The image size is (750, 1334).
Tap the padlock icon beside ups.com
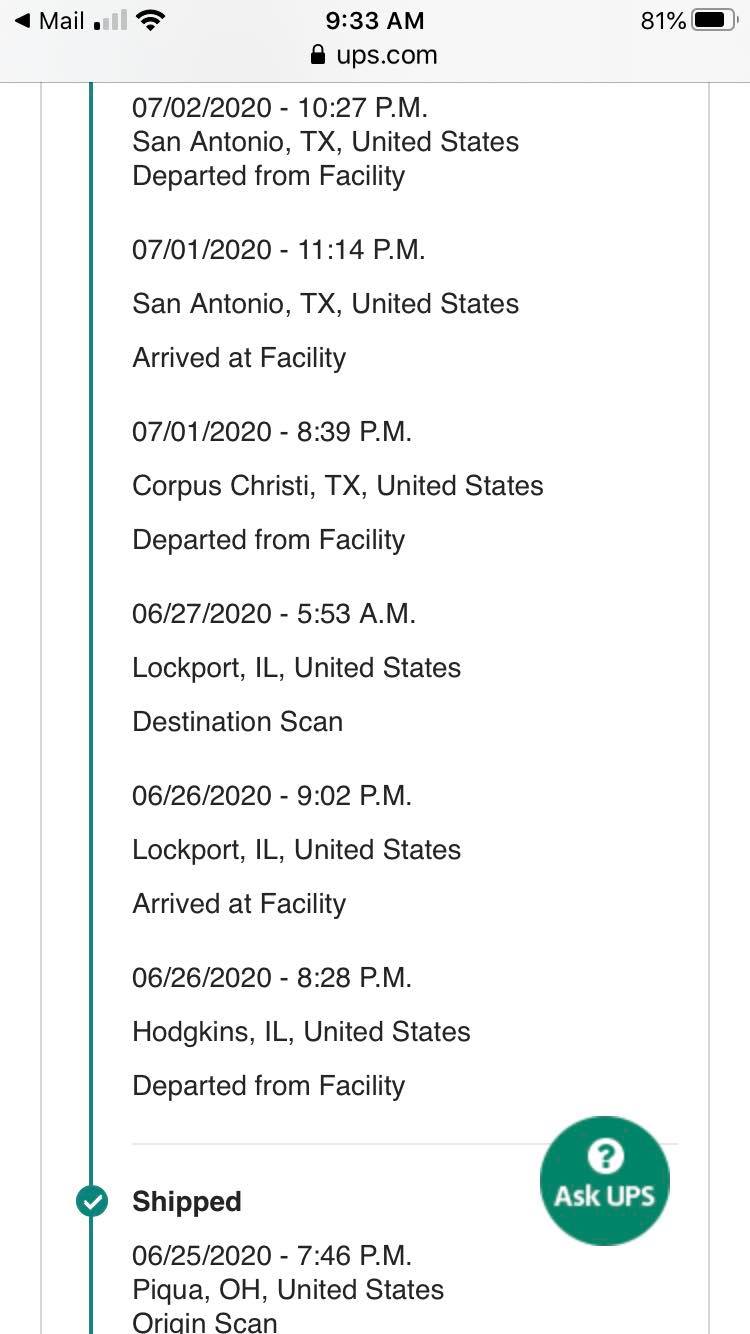tap(318, 55)
